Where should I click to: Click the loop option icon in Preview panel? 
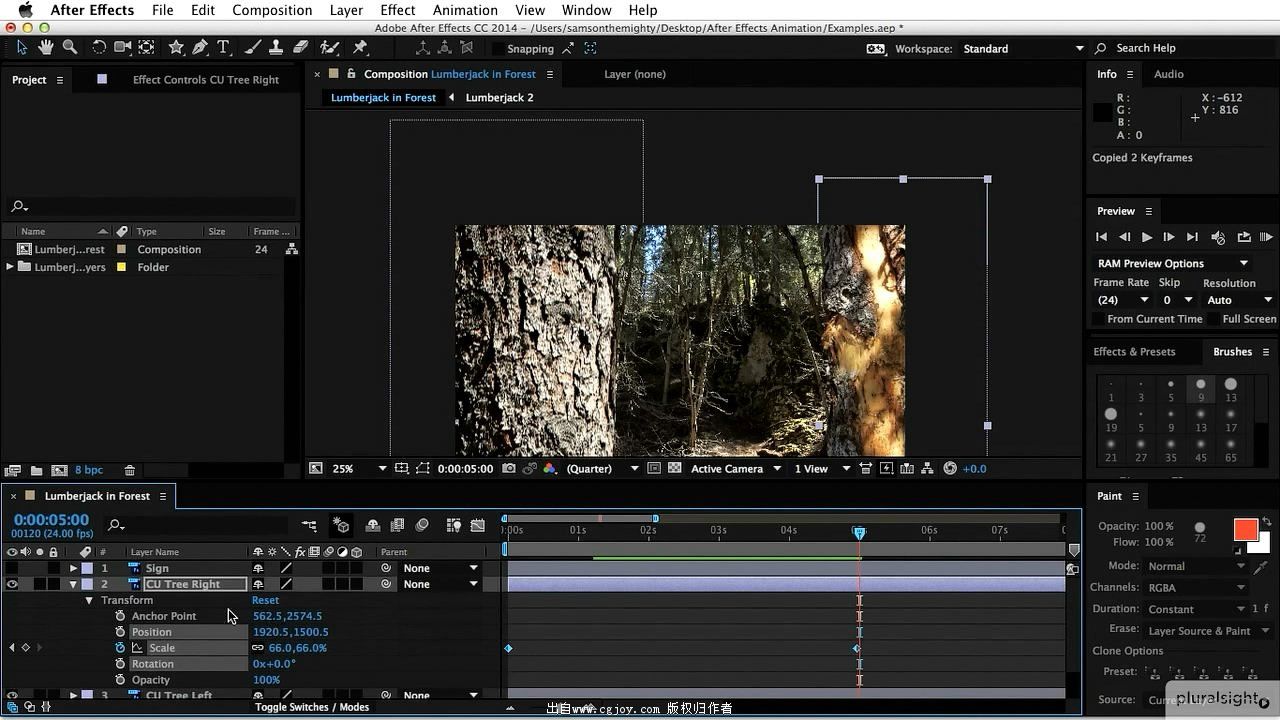tap(1244, 237)
